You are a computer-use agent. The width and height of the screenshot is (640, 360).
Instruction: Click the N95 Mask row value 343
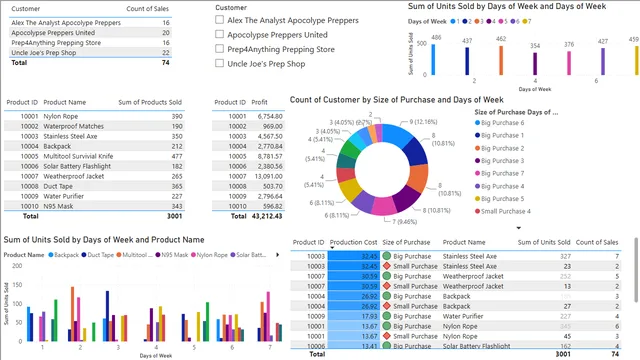pos(177,206)
